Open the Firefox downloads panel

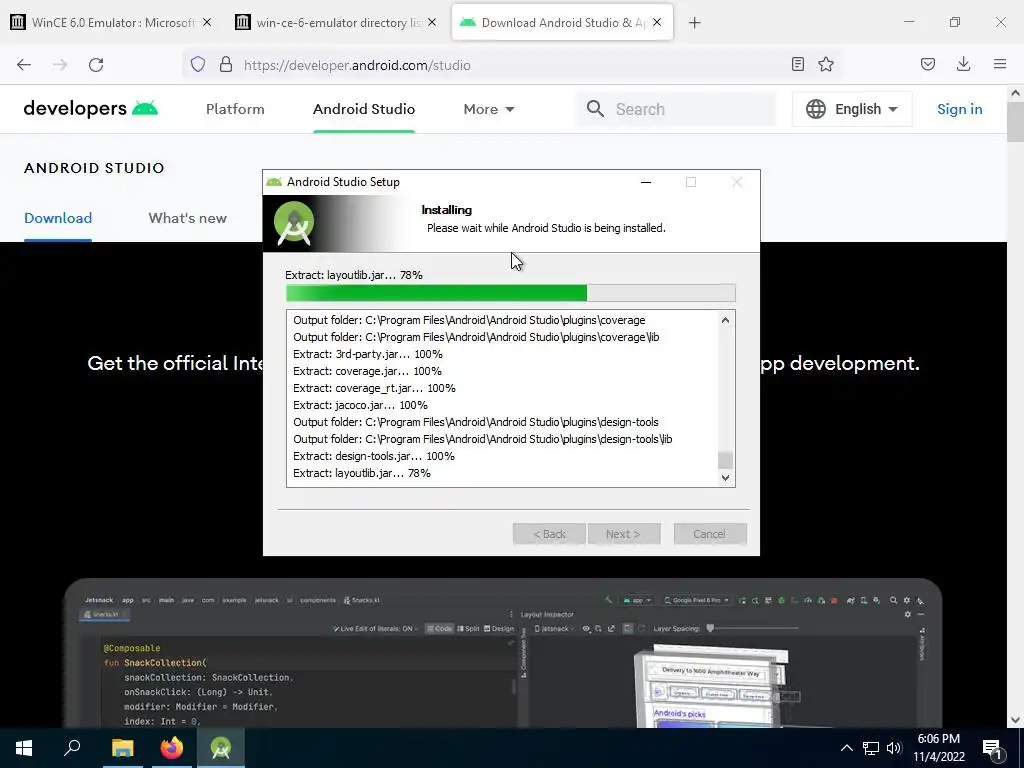[963, 64]
